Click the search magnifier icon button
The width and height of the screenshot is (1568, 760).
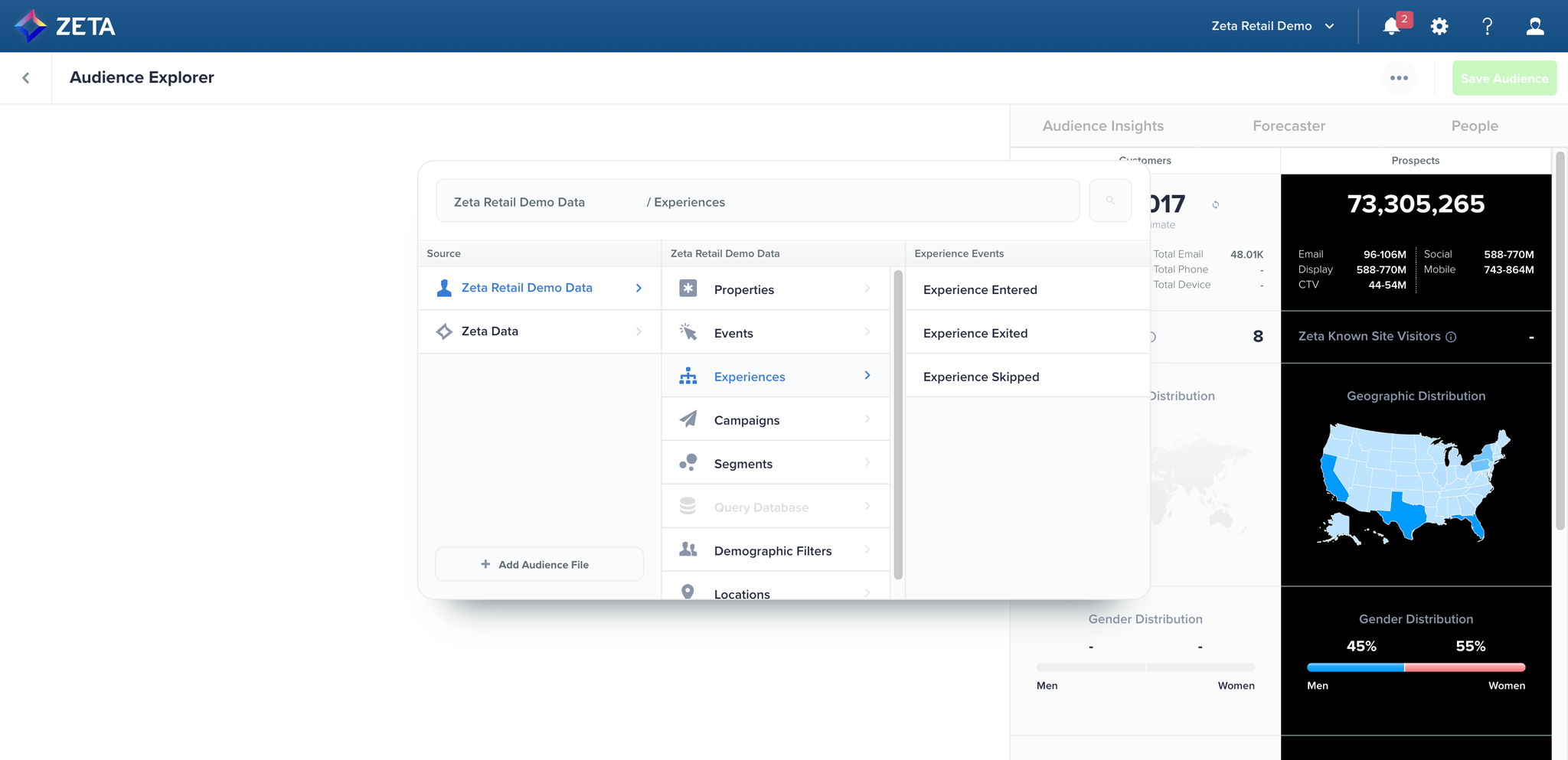point(1110,201)
